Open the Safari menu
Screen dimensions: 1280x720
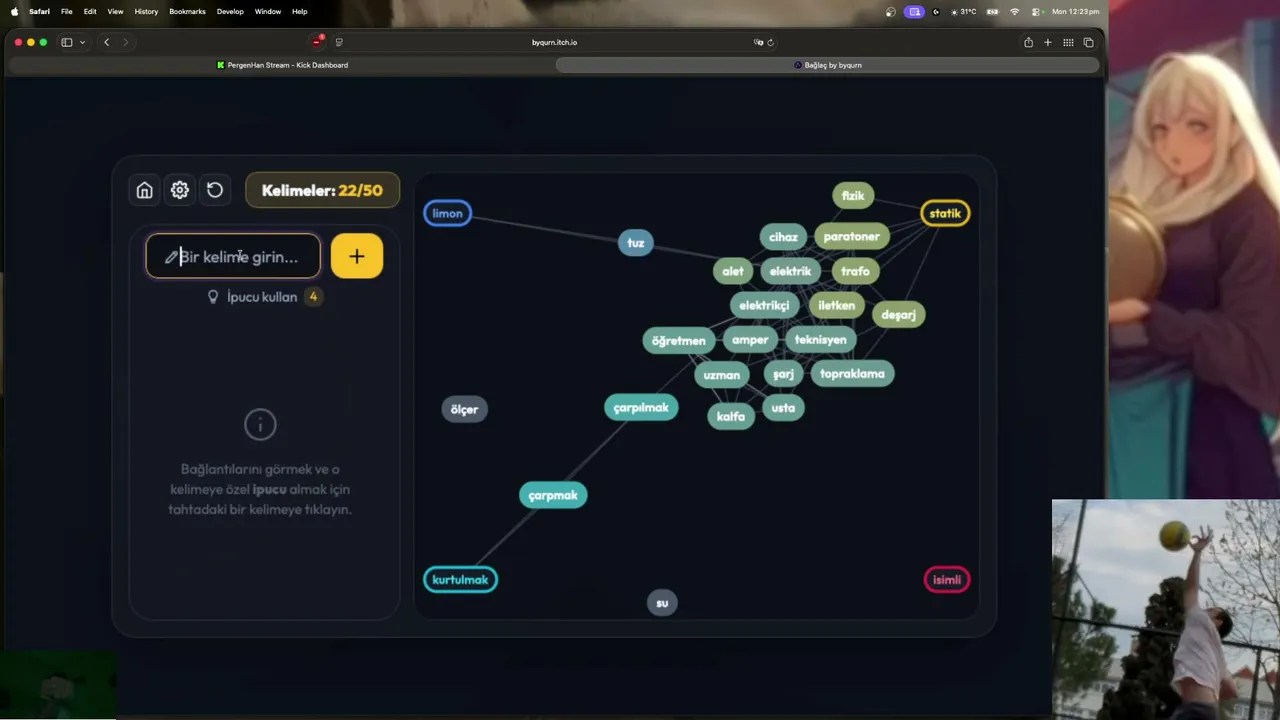[x=40, y=11]
